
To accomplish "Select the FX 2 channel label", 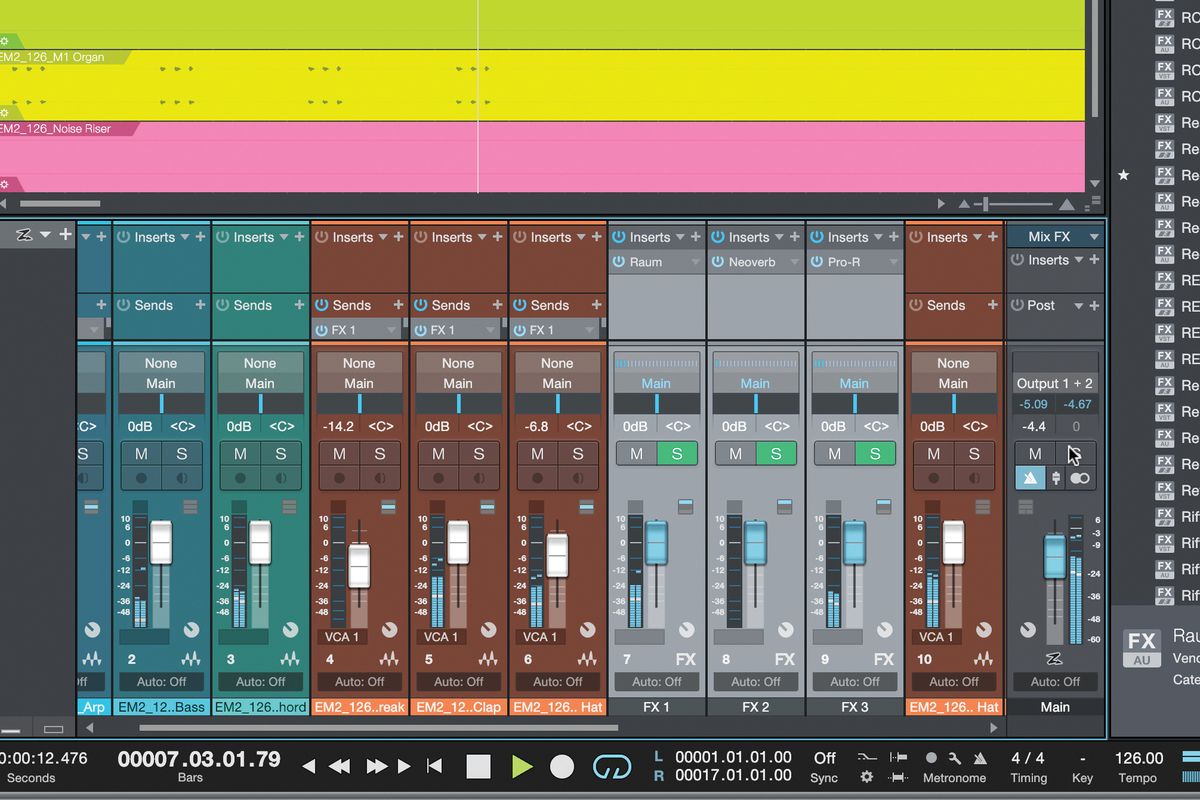I will pyautogui.click(x=757, y=706).
